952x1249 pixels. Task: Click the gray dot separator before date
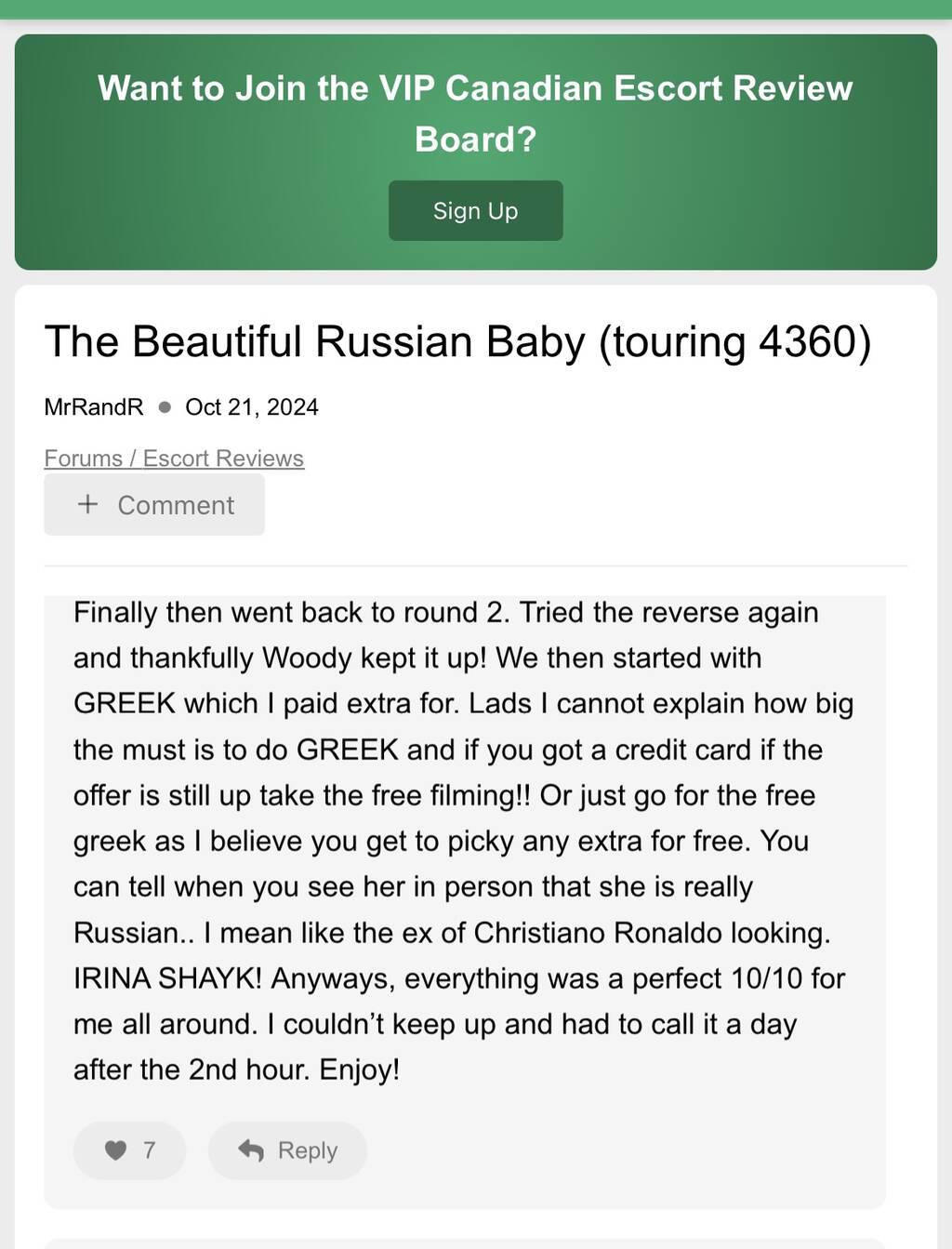[x=165, y=407]
